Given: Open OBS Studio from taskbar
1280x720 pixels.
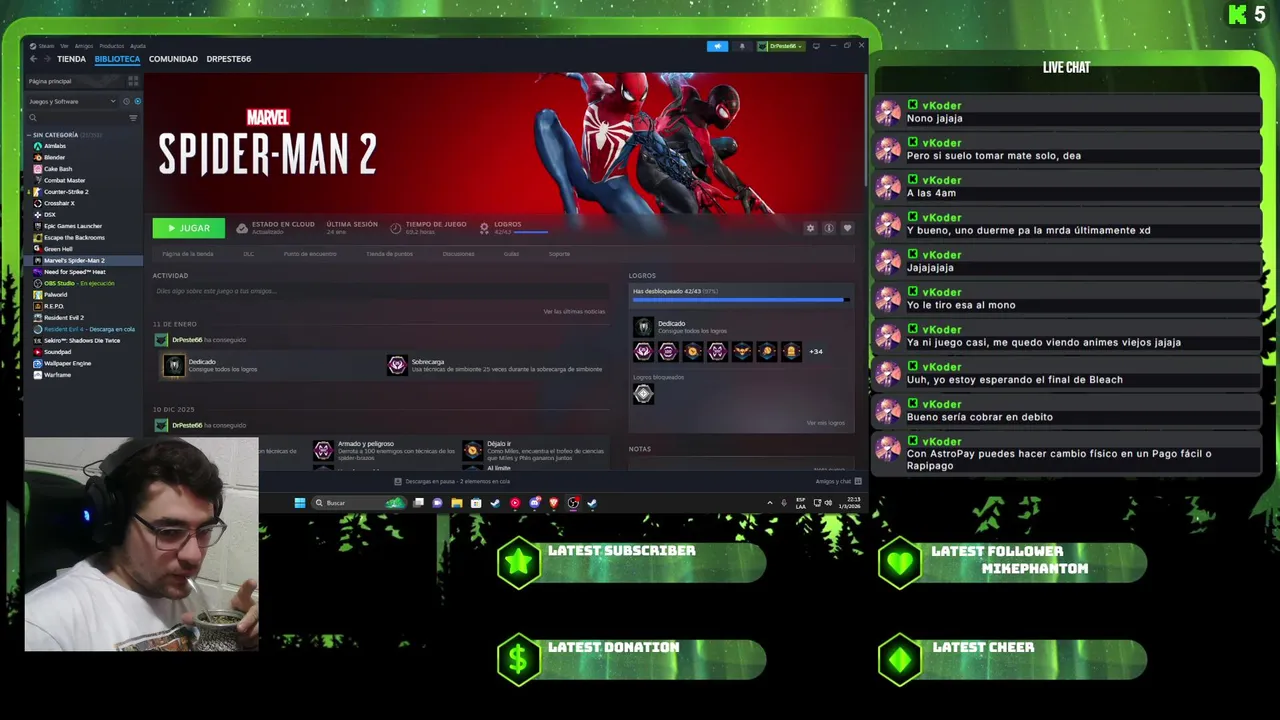Looking at the screenshot, I should 573,503.
